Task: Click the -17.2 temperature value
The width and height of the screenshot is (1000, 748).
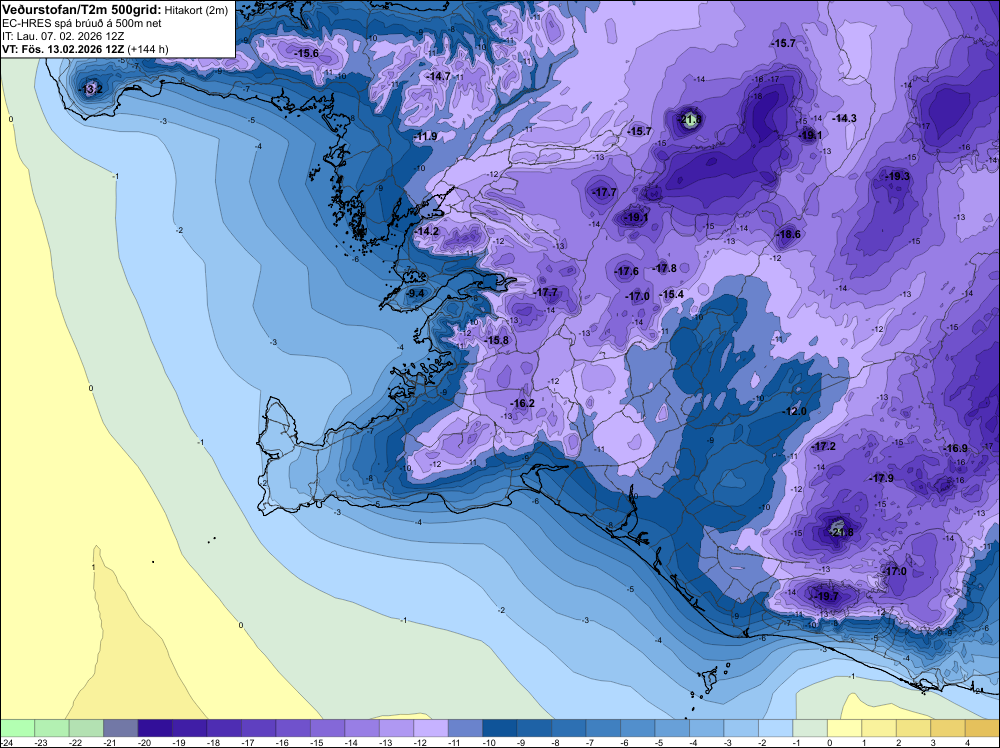Action: 823,446
